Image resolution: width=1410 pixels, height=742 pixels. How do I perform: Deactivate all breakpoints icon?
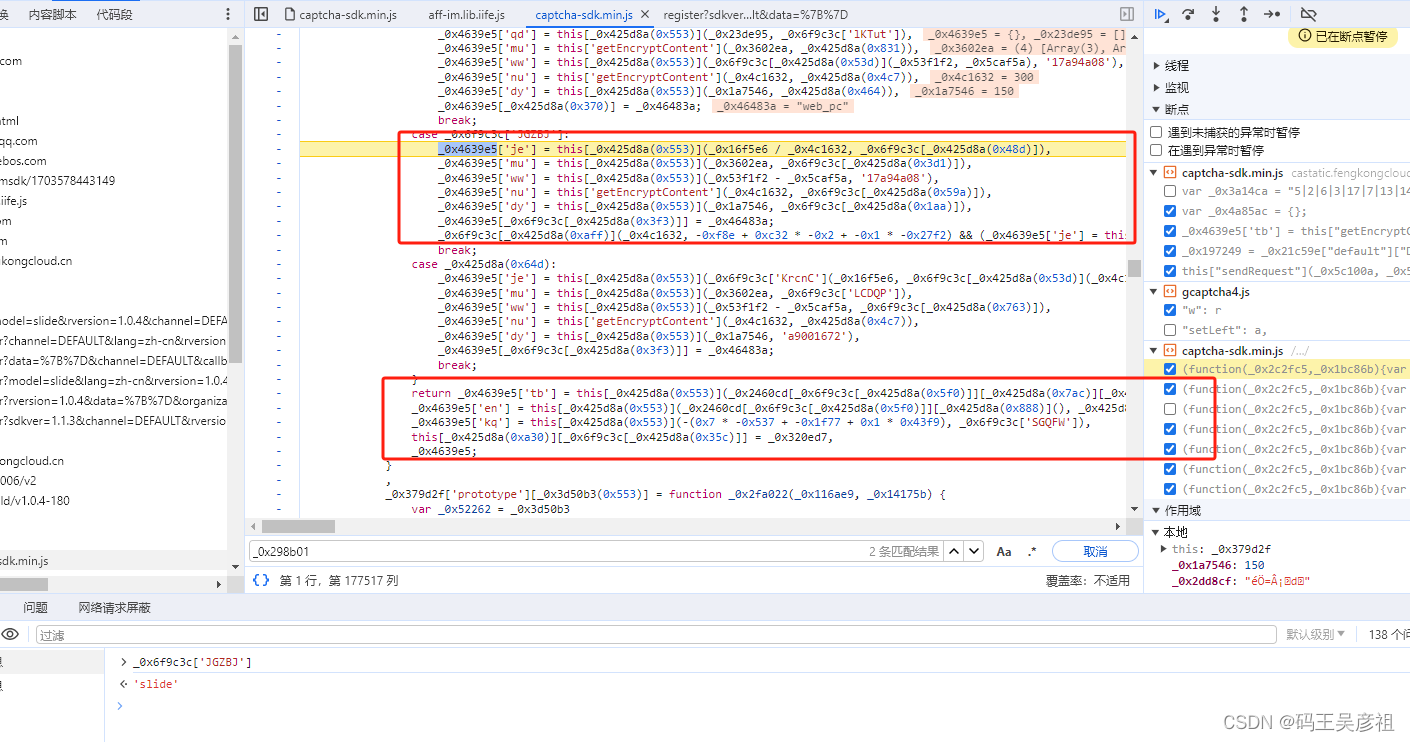pos(1308,14)
